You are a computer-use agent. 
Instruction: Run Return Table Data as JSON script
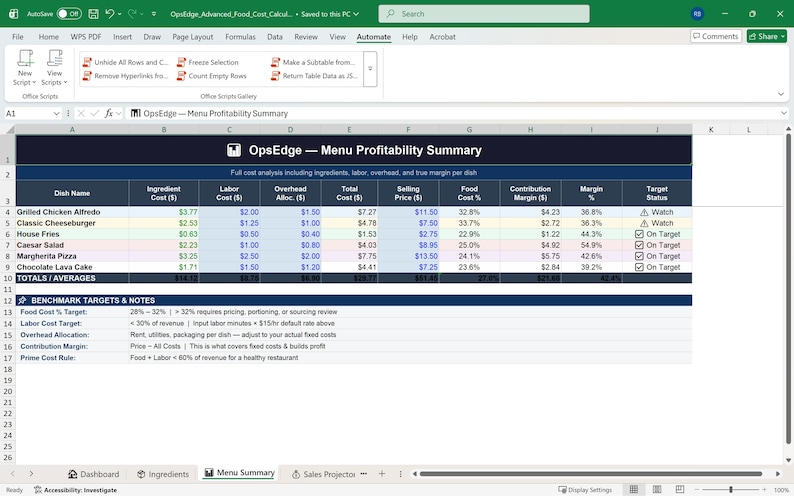pyautogui.click(x=314, y=76)
